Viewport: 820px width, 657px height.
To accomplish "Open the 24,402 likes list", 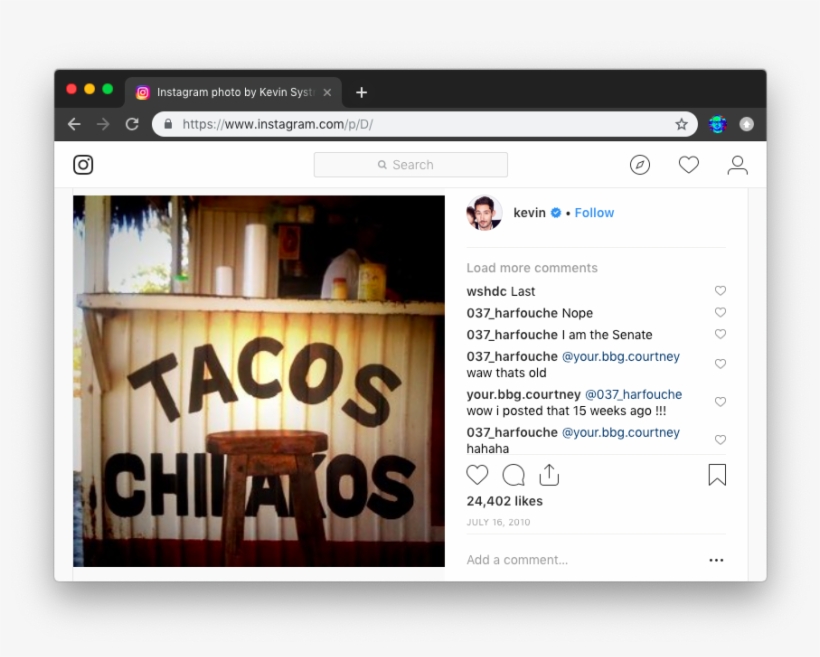I will point(505,501).
